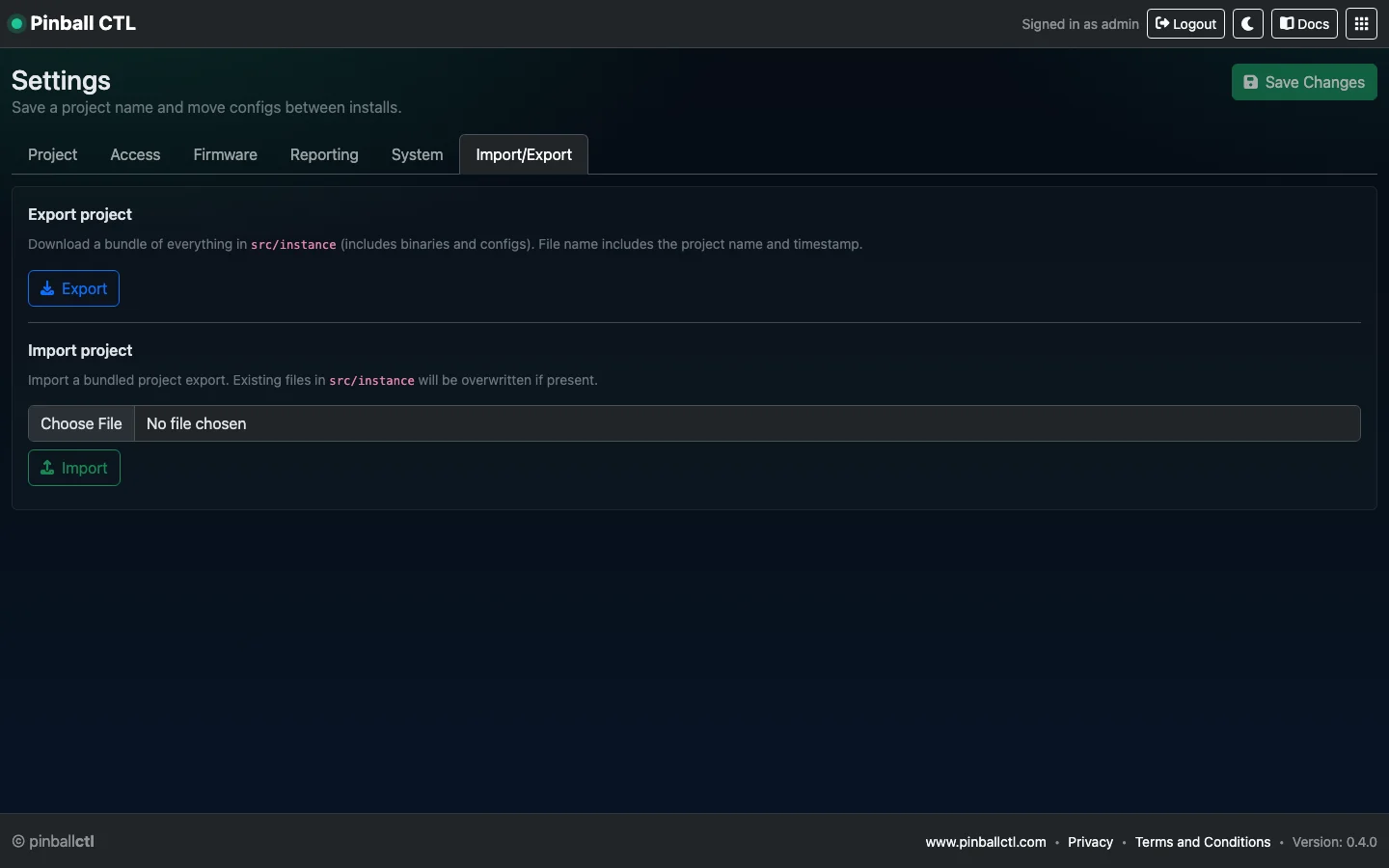Open the Access tab
Image resolution: width=1389 pixels, height=868 pixels.
(x=135, y=154)
